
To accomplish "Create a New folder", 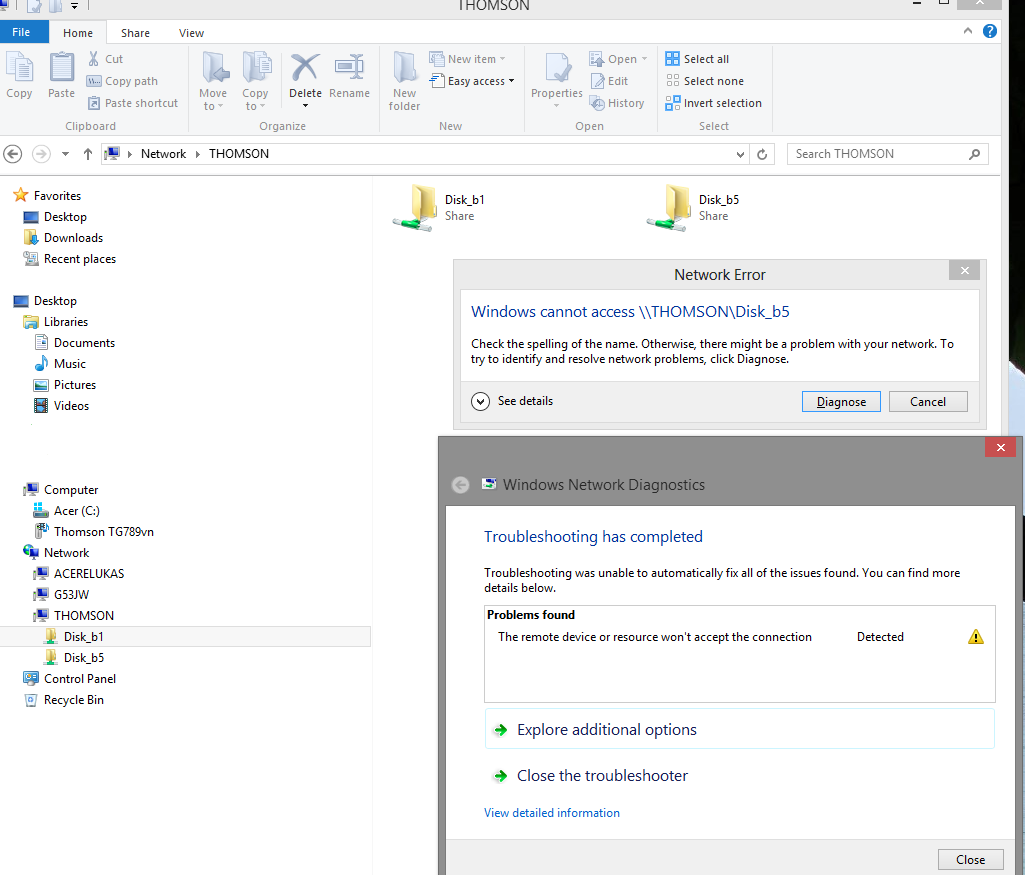I will 405,81.
